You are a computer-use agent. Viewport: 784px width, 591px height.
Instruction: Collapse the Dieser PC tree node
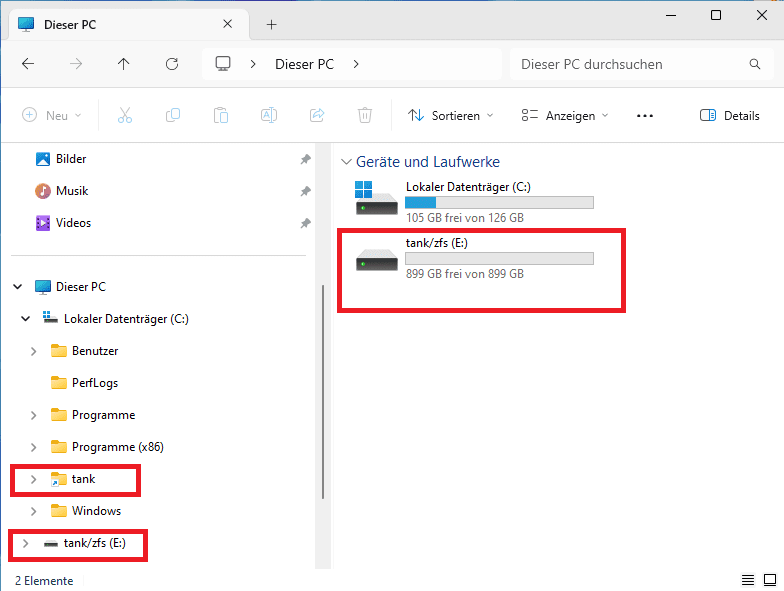pos(18,286)
